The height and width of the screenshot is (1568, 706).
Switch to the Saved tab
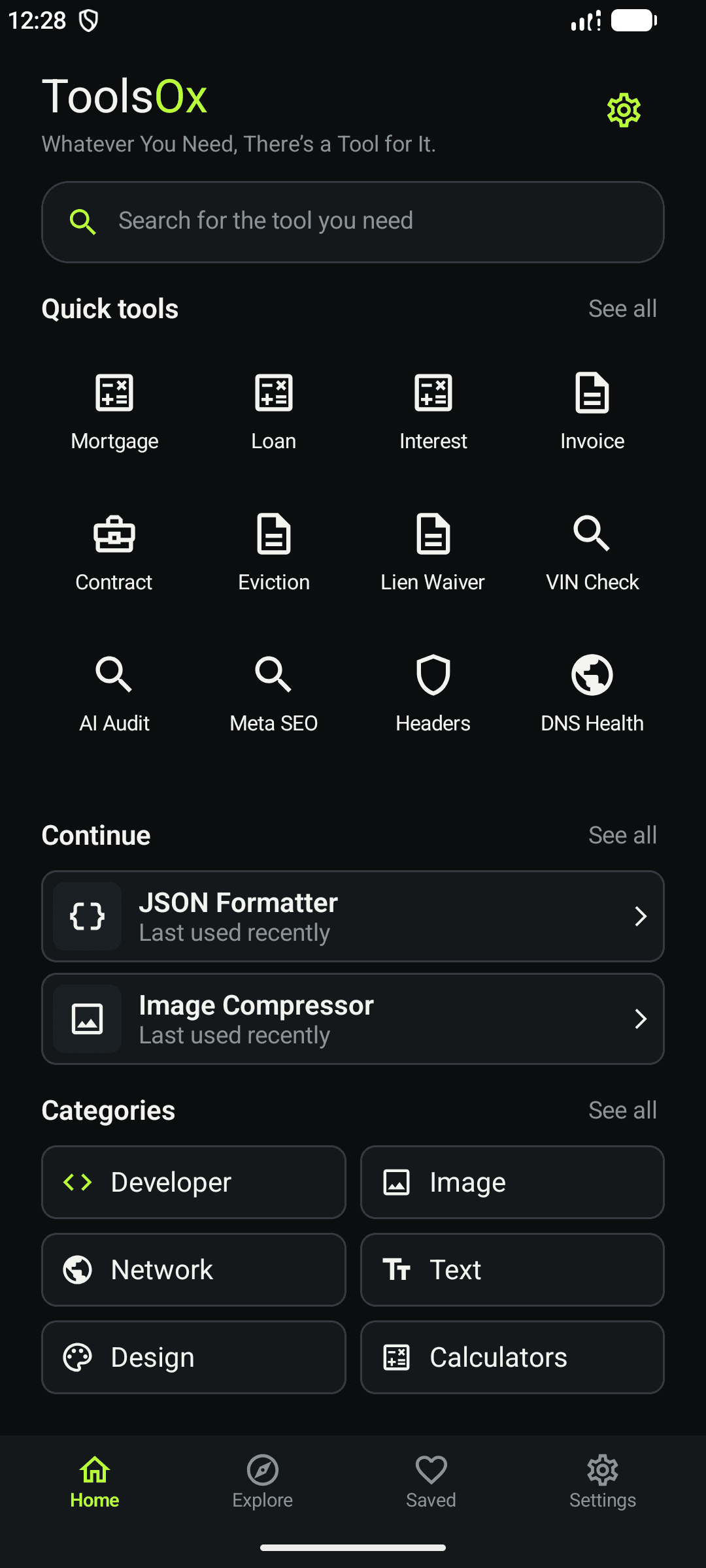click(x=431, y=1482)
